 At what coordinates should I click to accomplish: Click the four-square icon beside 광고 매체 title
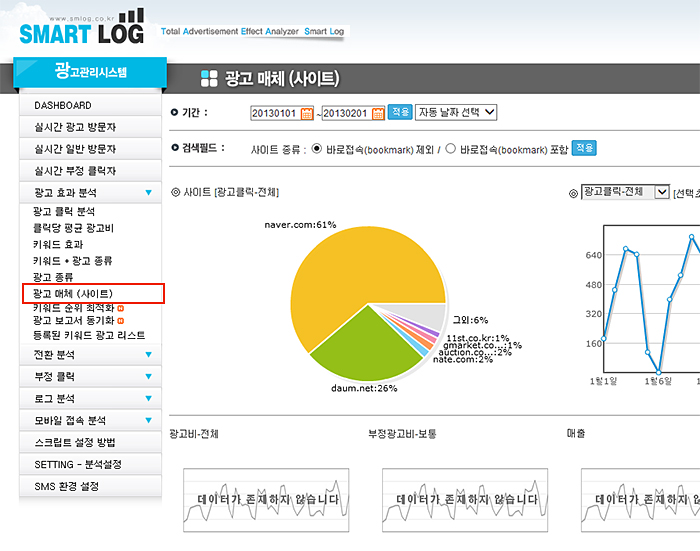(209, 78)
